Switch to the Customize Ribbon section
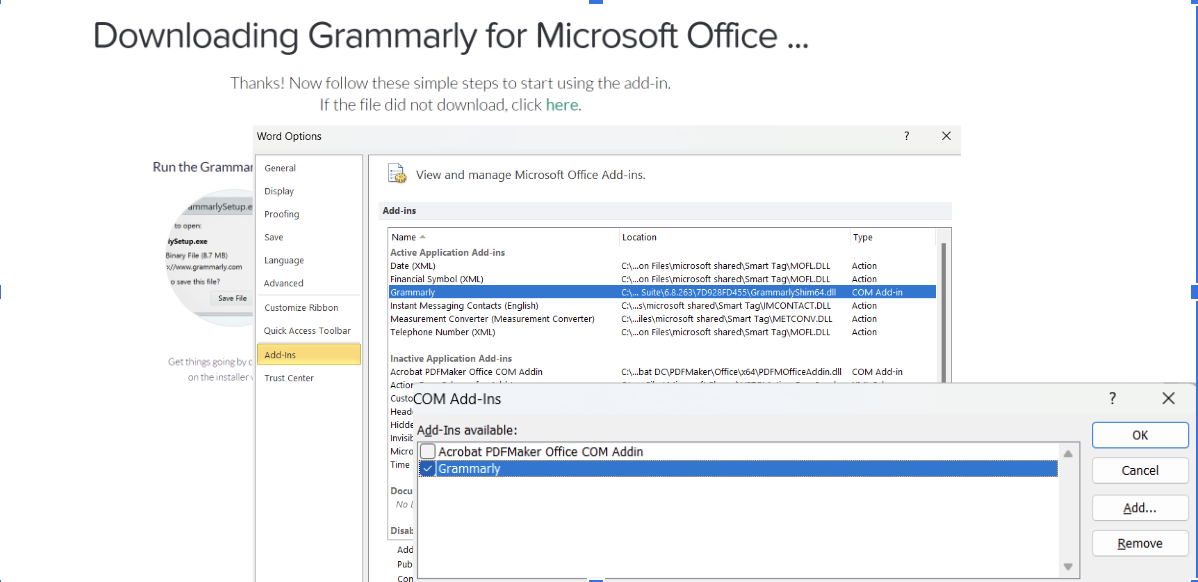Image resolution: width=1198 pixels, height=582 pixels. click(x=301, y=307)
